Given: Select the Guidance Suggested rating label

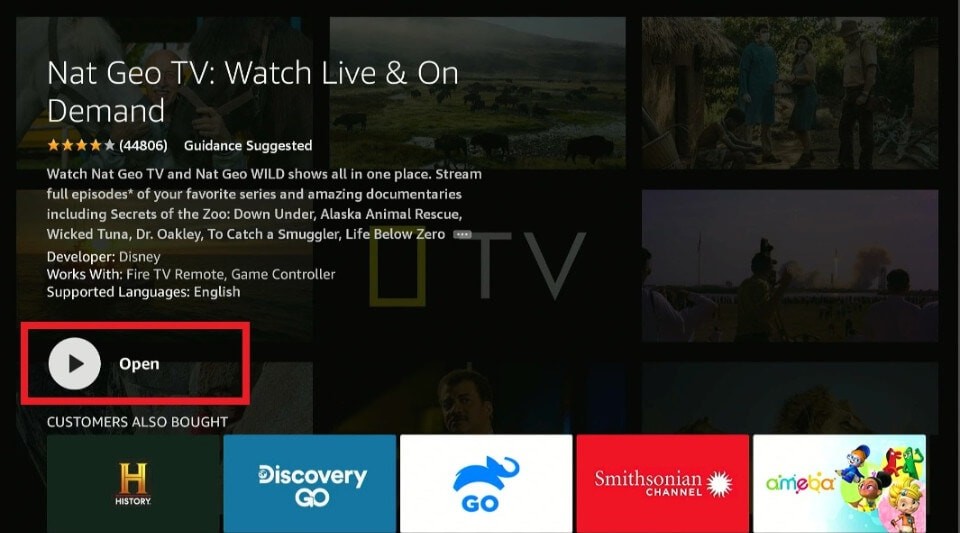Looking at the screenshot, I should [248, 146].
